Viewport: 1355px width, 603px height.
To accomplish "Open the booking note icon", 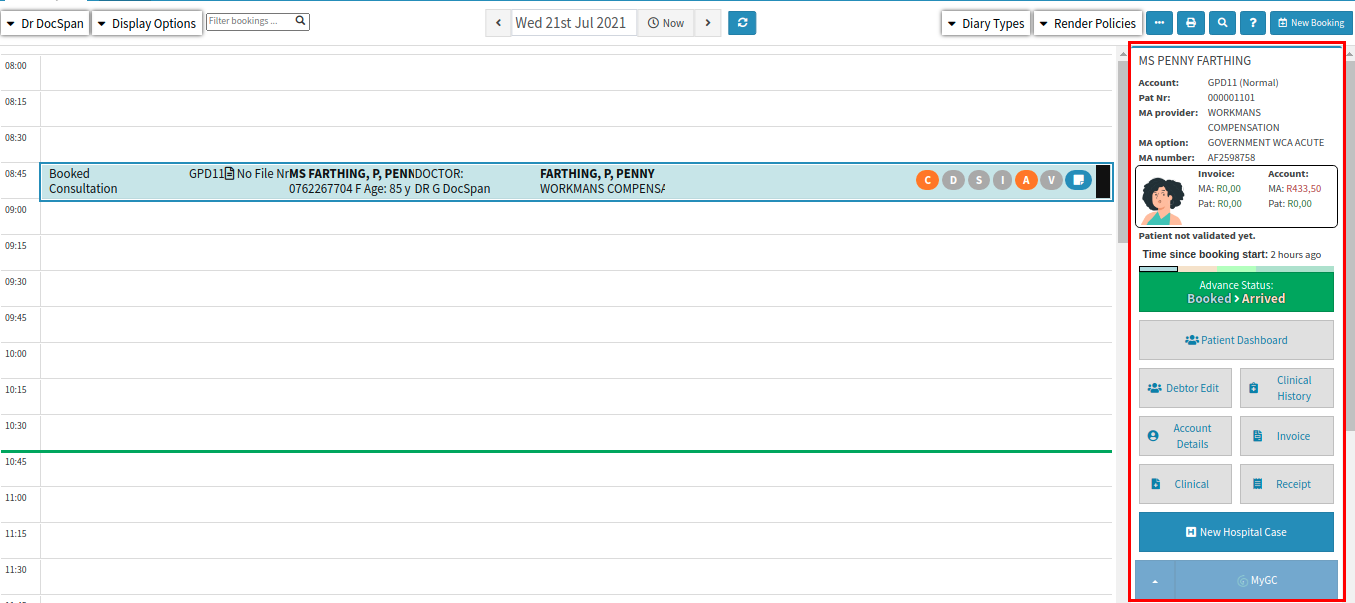I will point(1078,180).
